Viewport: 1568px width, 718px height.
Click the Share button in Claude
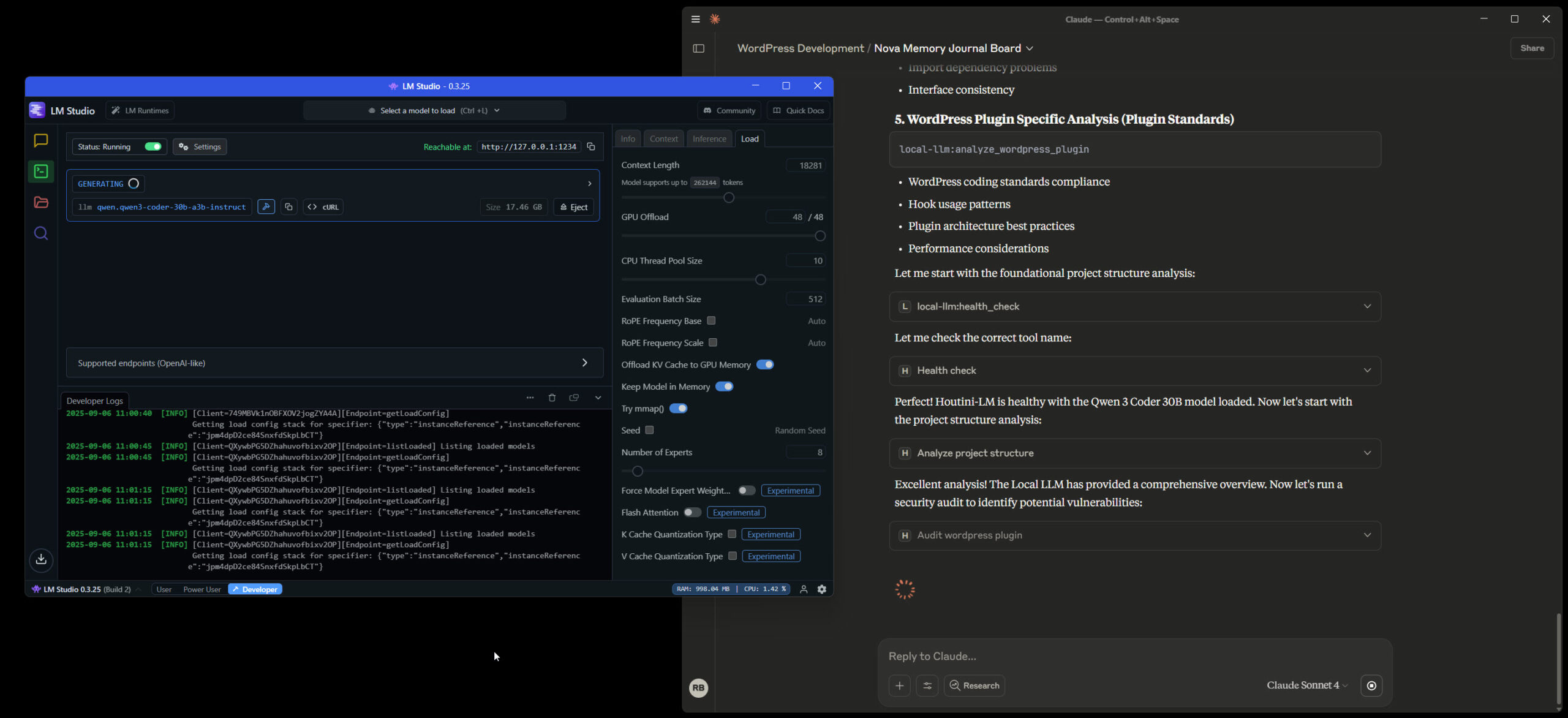[x=1531, y=48]
